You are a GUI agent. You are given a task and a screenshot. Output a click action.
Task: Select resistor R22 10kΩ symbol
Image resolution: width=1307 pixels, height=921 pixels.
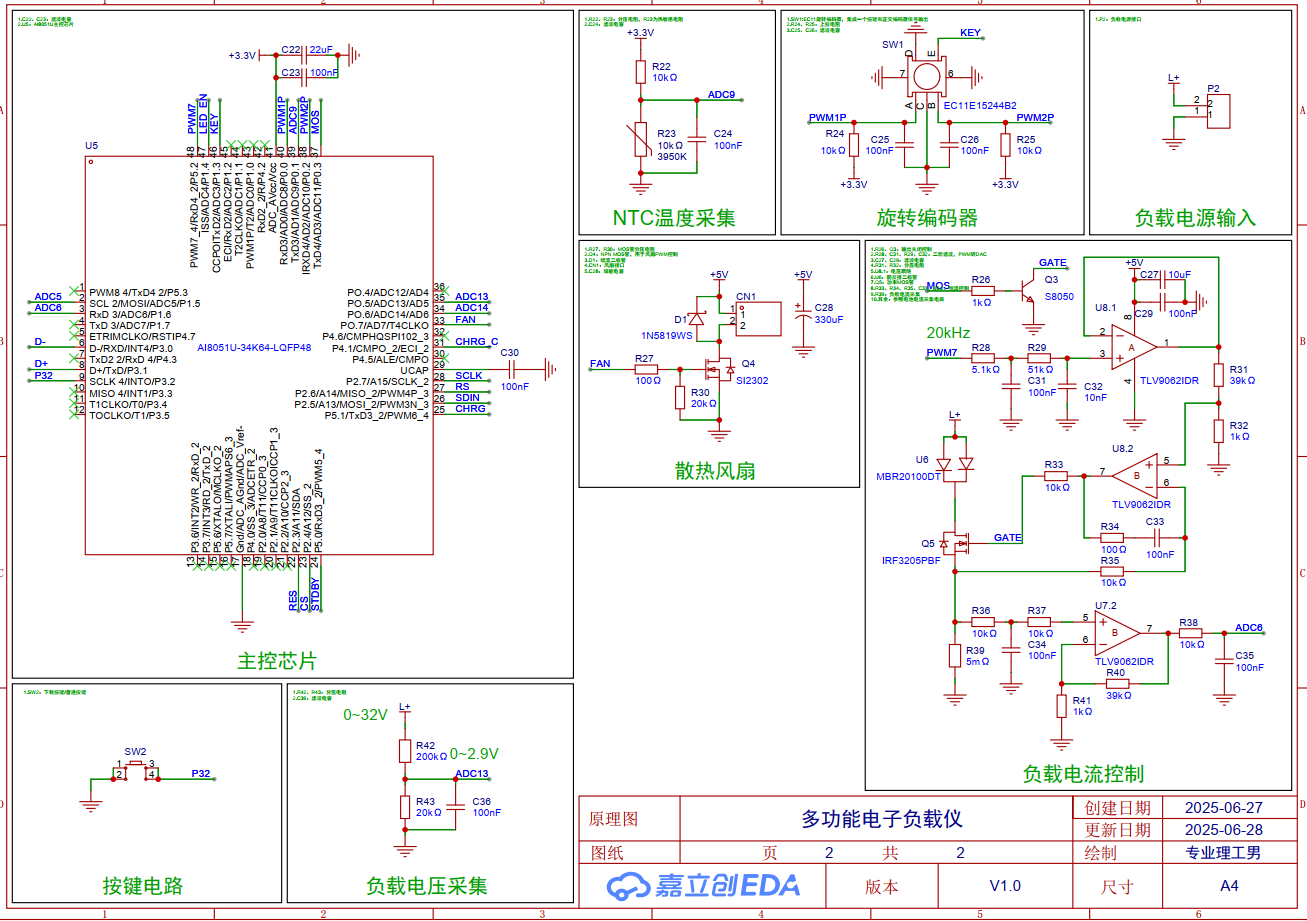[x=641, y=71]
